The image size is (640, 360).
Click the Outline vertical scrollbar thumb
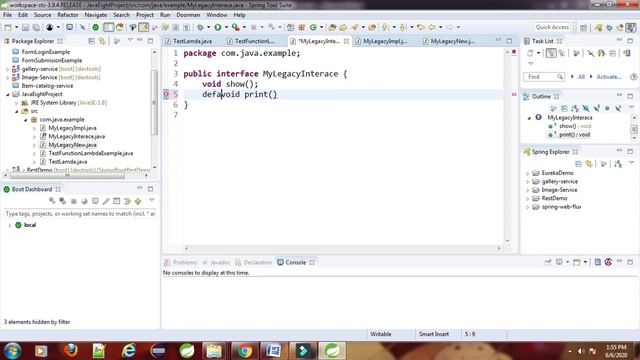(x=634, y=129)
